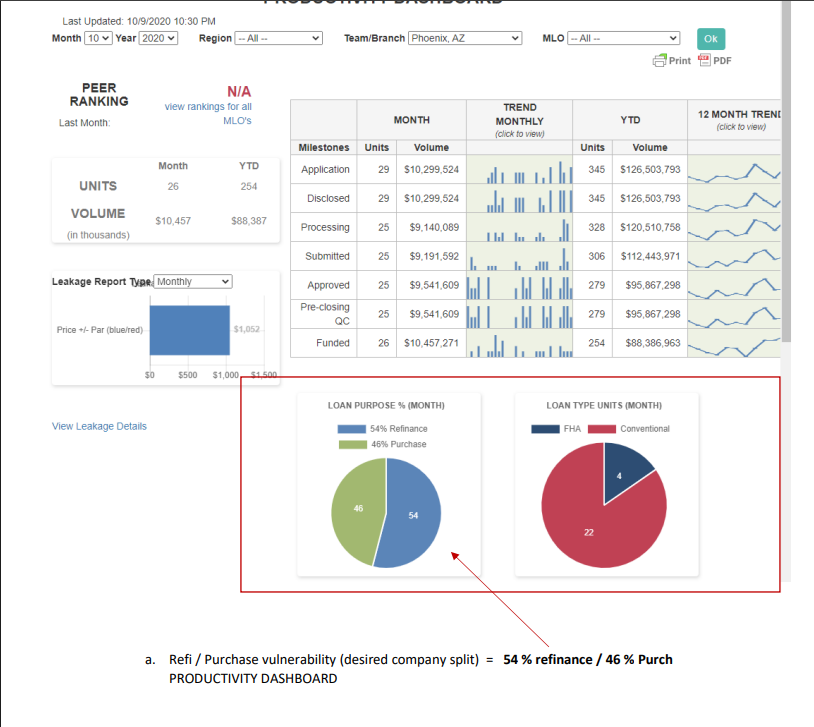
Task: Open Pre-closing QC row monthly trend chart
Action: (x=519, y=314)
